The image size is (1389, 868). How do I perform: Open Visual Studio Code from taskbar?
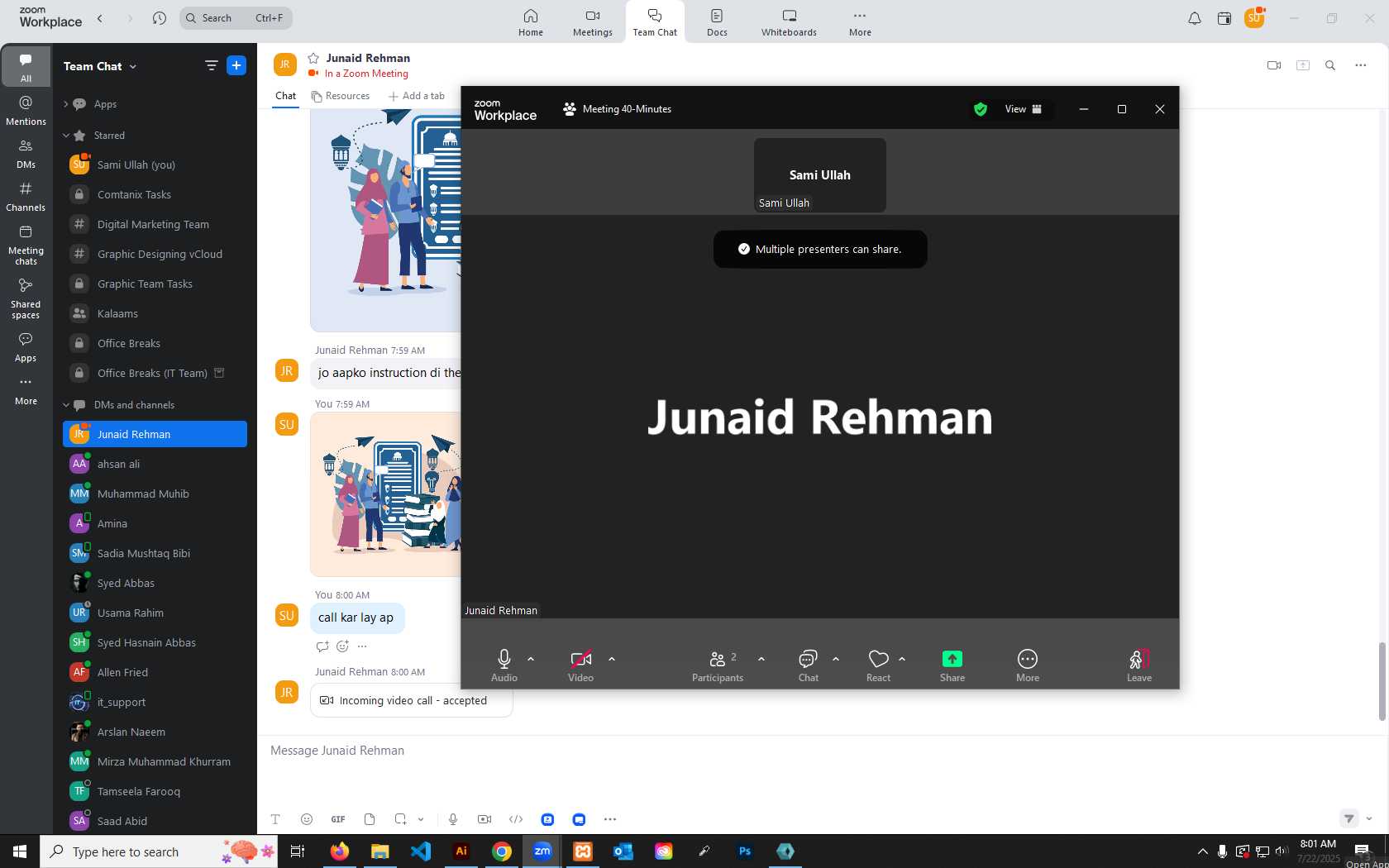click(x=421, y=851)
